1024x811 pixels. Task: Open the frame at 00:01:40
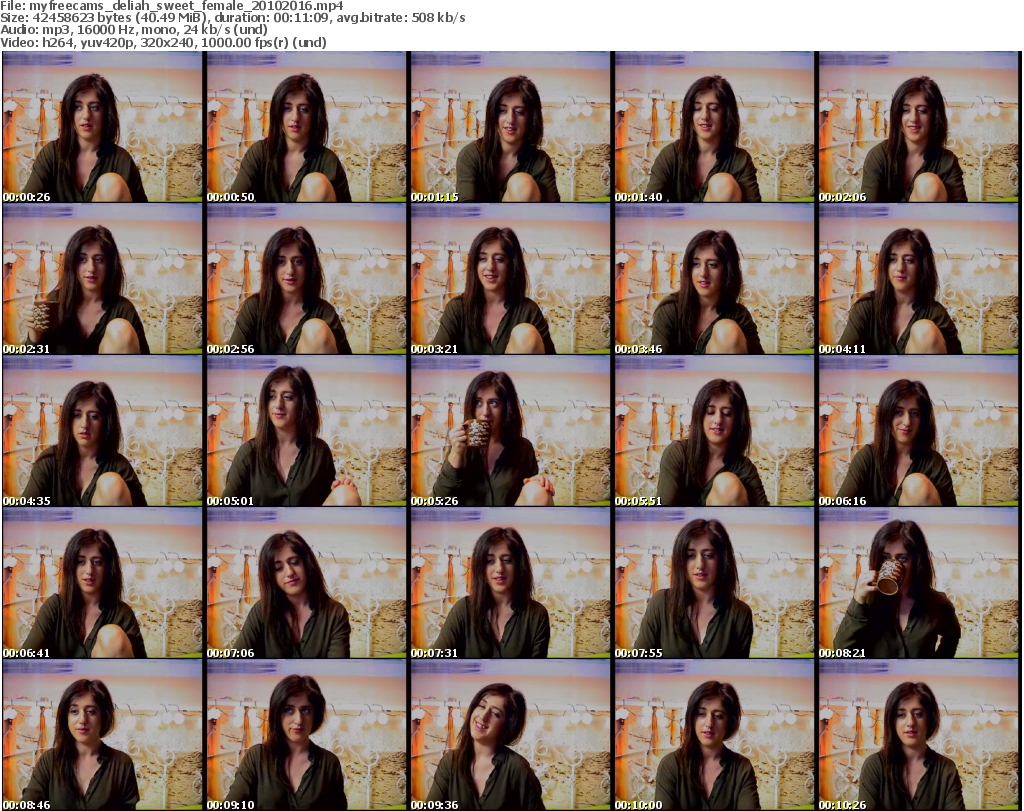point(714,127)
